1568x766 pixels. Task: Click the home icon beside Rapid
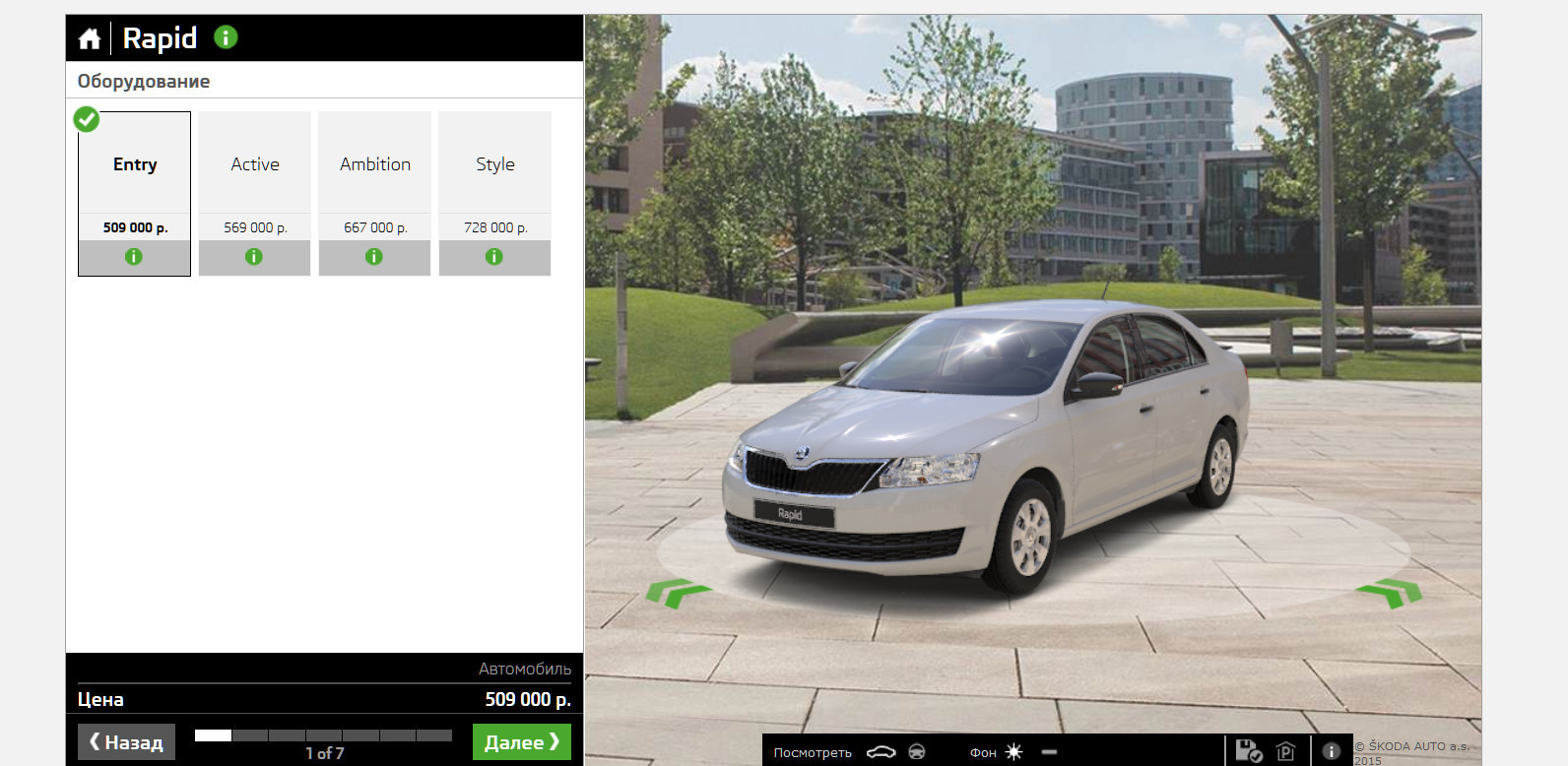click(90, 38)
